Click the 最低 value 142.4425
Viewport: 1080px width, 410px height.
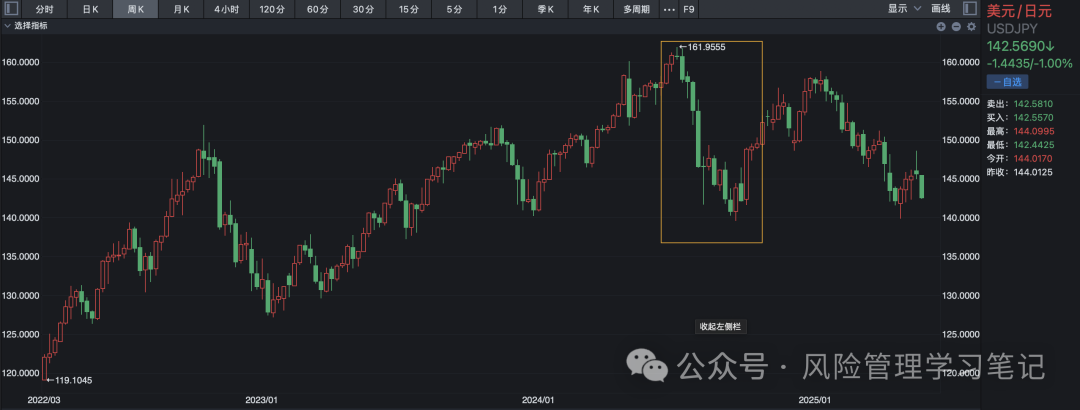coord(1034,145)
